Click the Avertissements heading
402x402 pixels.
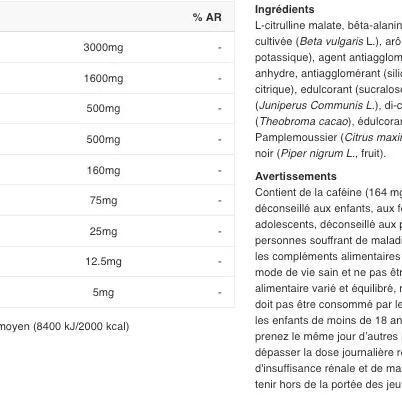tap(296, 176)
